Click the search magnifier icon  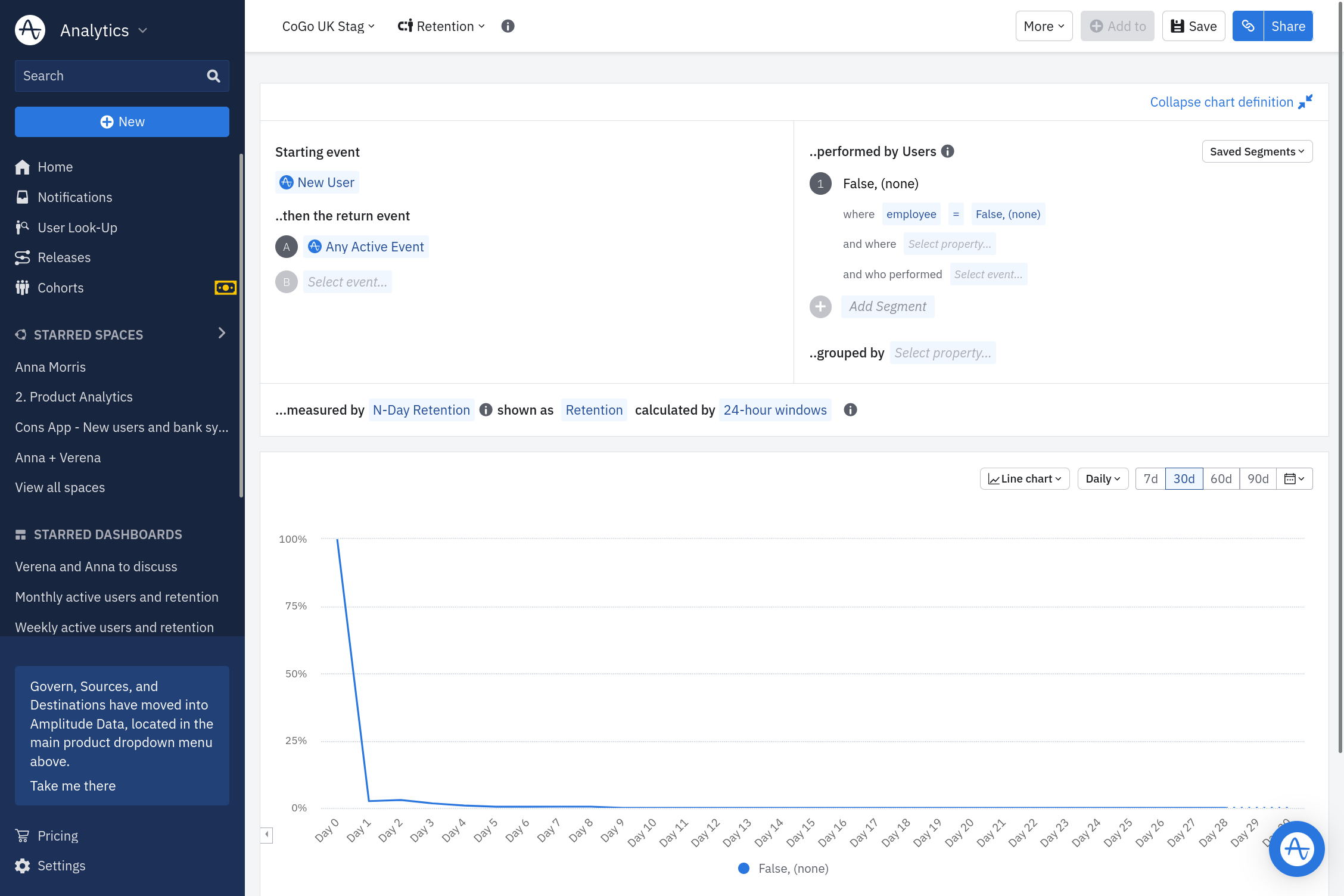pyautogui.click(x=213, y=76)
